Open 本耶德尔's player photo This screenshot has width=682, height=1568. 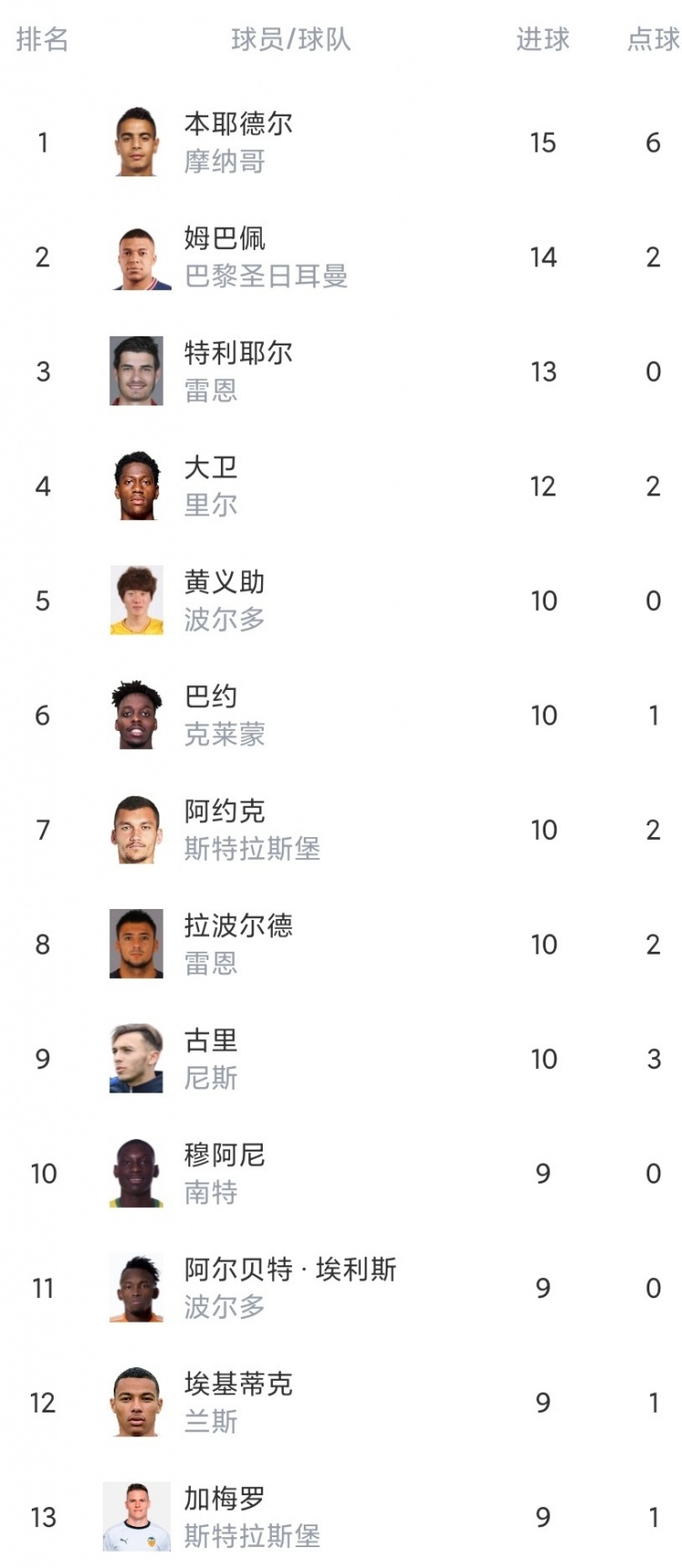(x=136, y=142)
